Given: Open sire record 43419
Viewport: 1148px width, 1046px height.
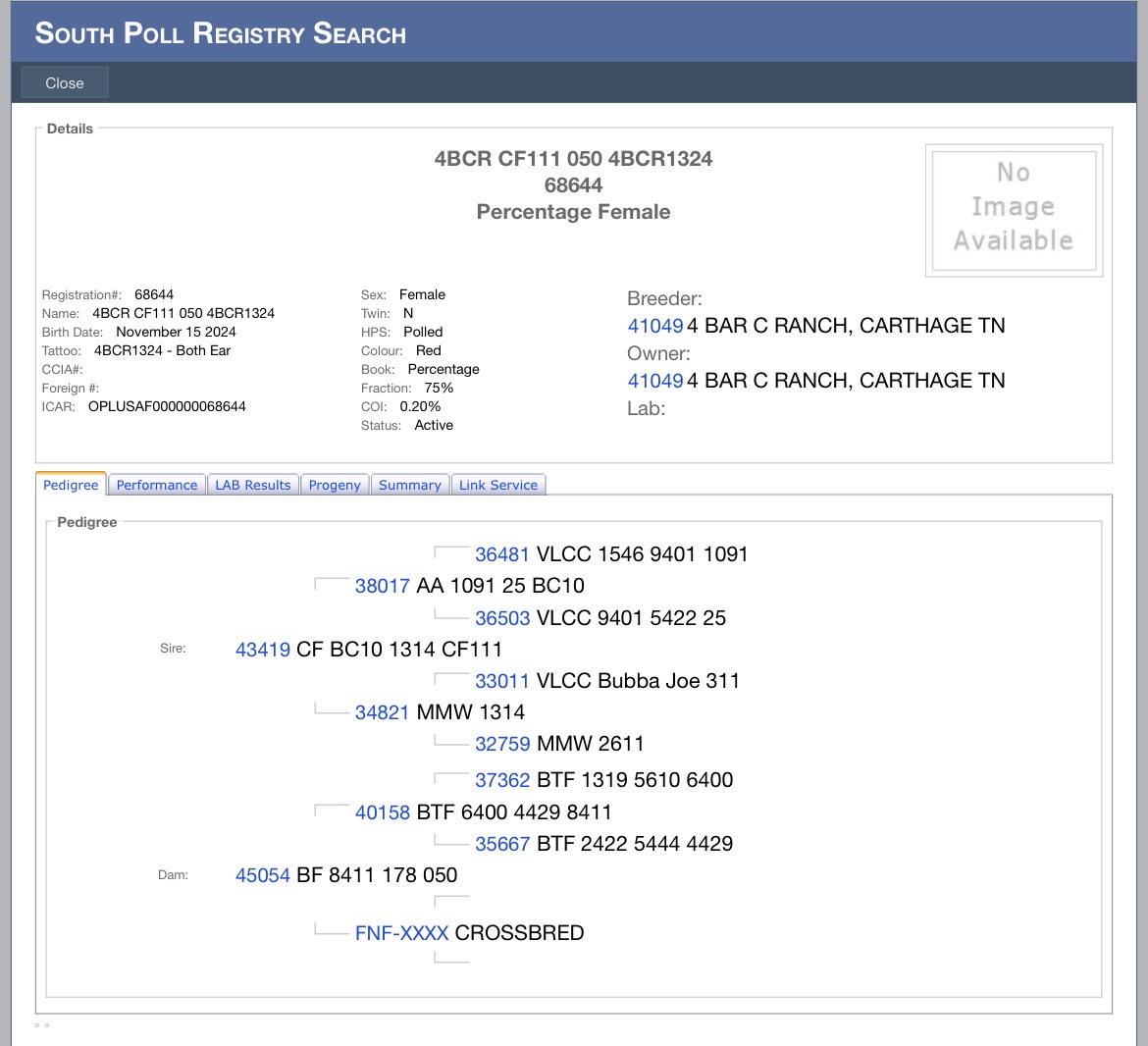Looking at the screenshot, I should [x=263, y=650].
